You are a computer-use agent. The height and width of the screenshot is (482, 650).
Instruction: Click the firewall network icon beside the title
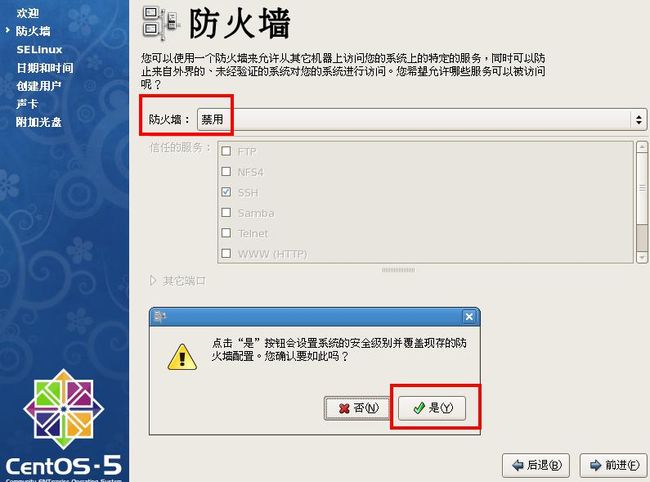click(160, 24)
